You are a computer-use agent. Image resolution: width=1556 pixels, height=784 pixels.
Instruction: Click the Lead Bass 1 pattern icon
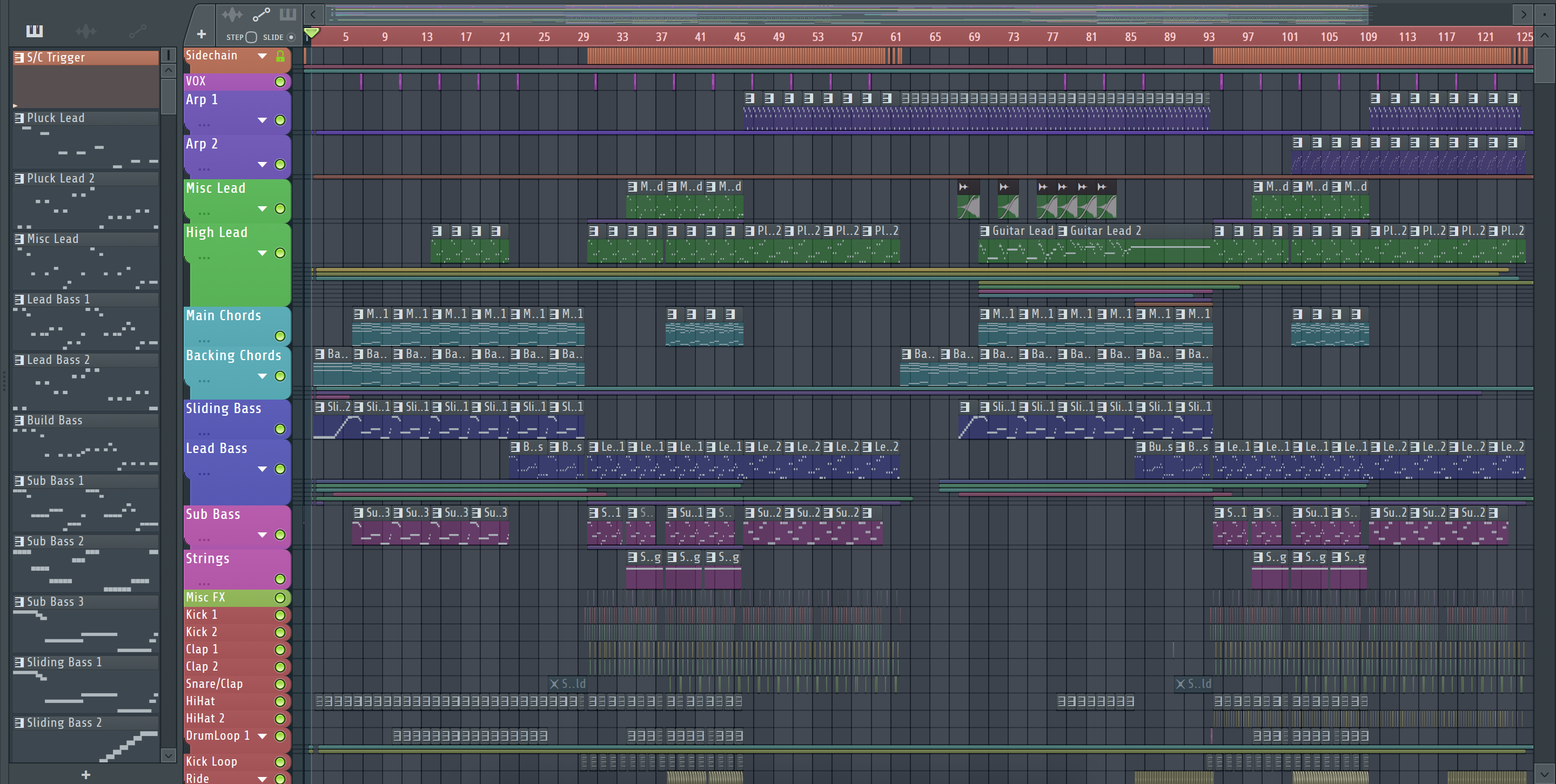19,299
